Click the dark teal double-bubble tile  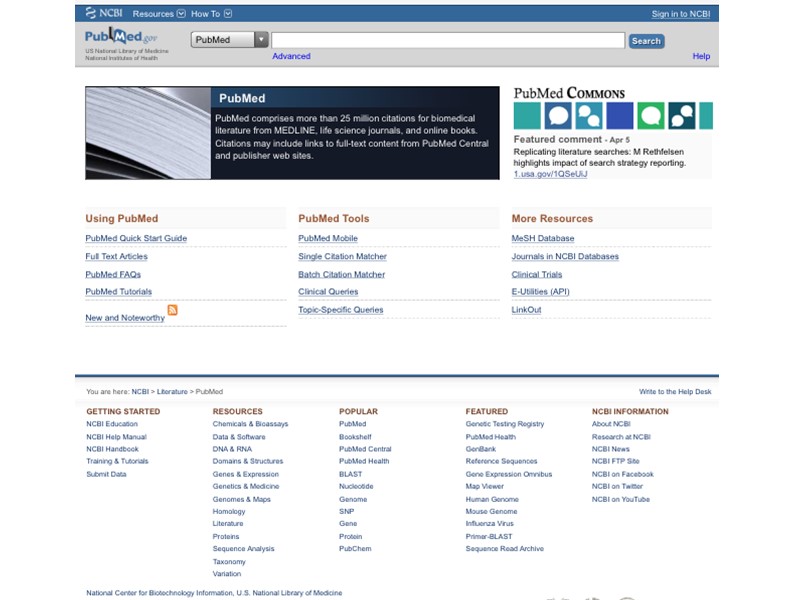[682, 115]
